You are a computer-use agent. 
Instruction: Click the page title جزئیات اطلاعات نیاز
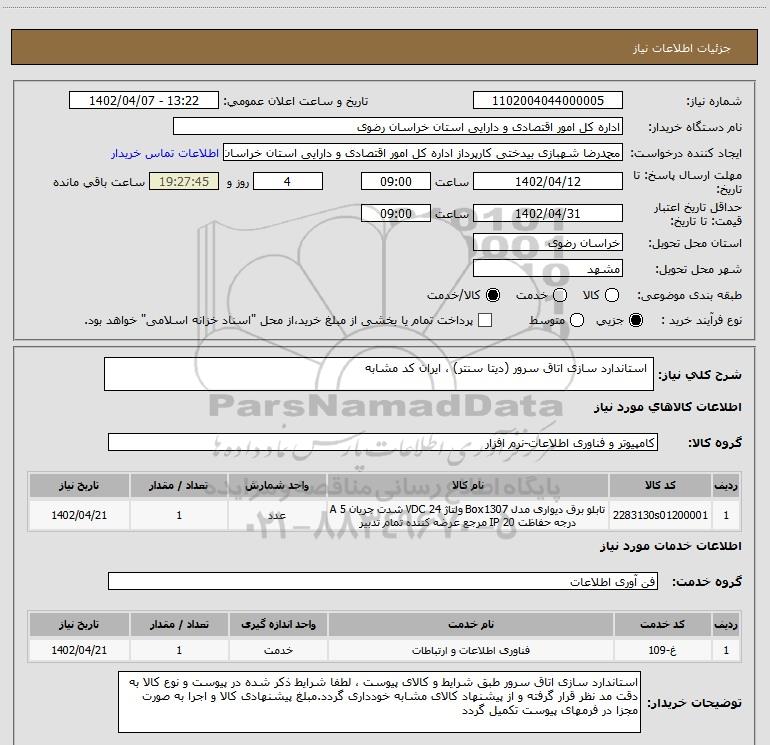[682, 48]
